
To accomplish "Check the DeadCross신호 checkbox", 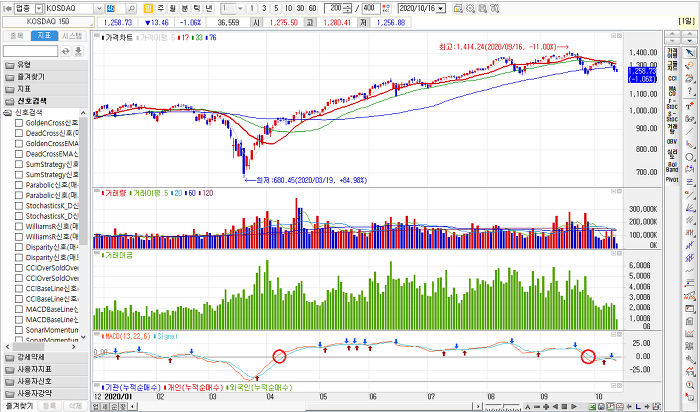I will (x=19, y=133).
